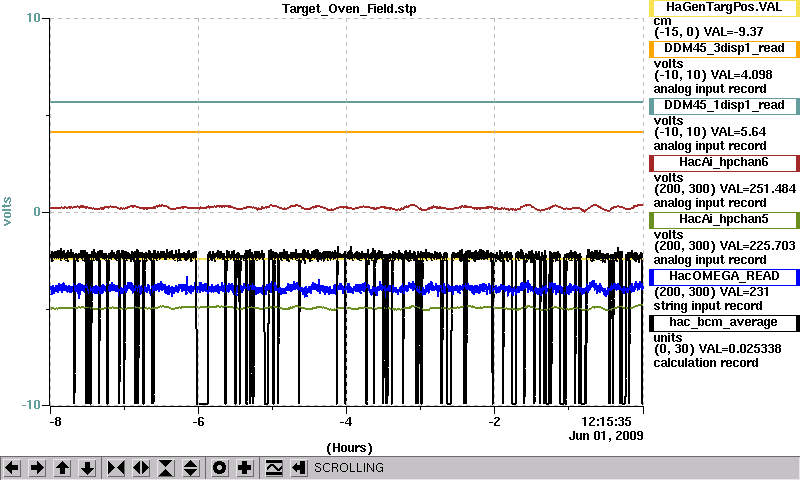Click the x-axis tick label -2

[494, 422]
